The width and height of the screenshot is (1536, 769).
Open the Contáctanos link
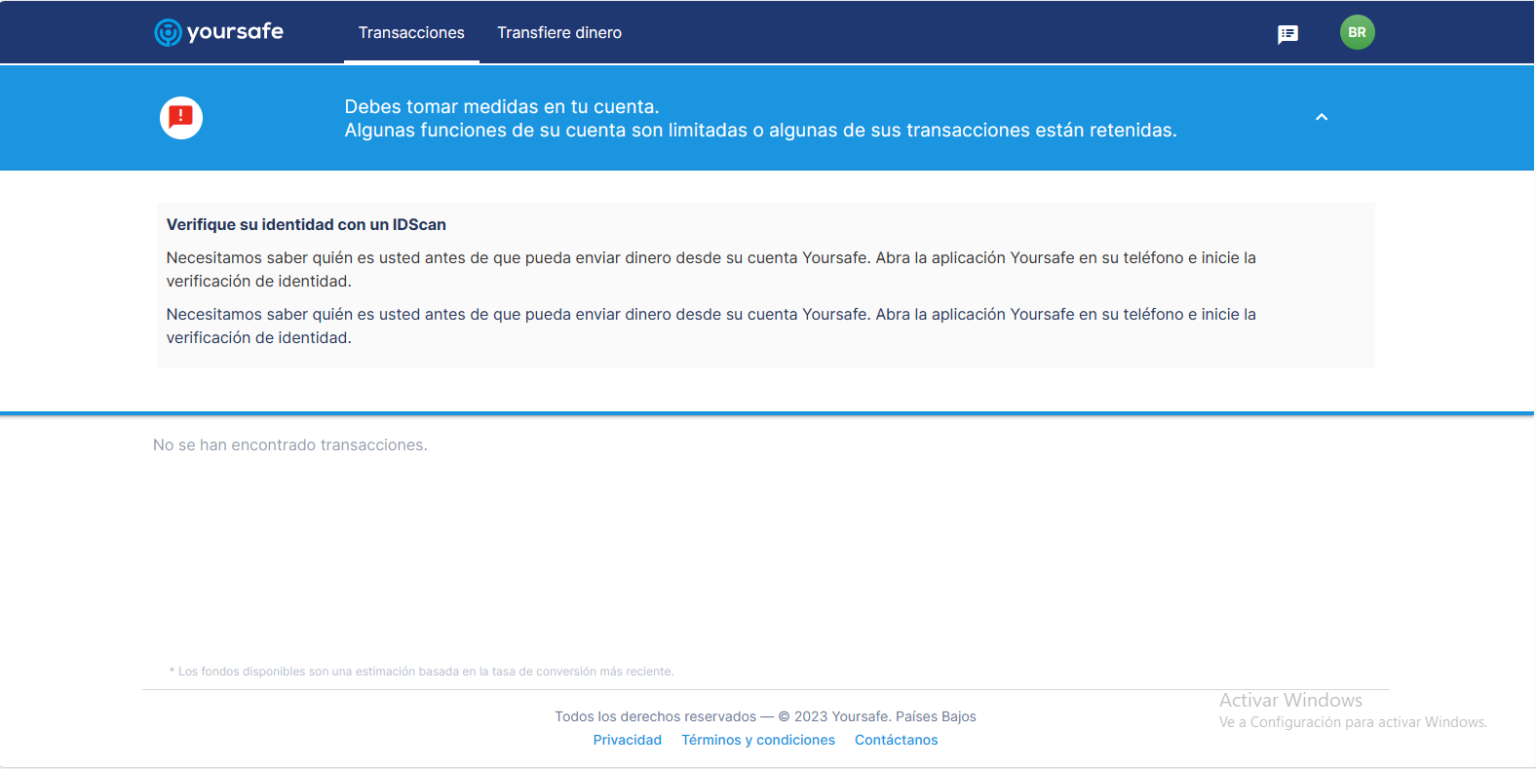click(895, 740)
